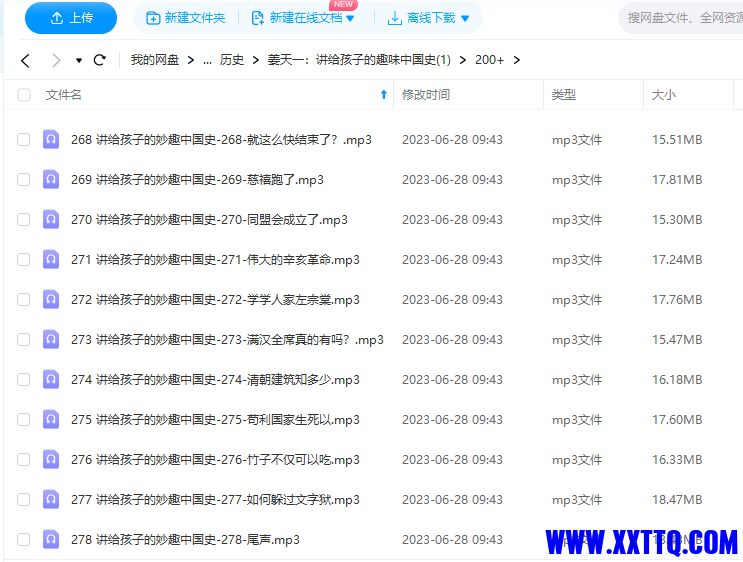
Task: Click the upload arrow icon in 上传
Action: (x=57, y=18)
